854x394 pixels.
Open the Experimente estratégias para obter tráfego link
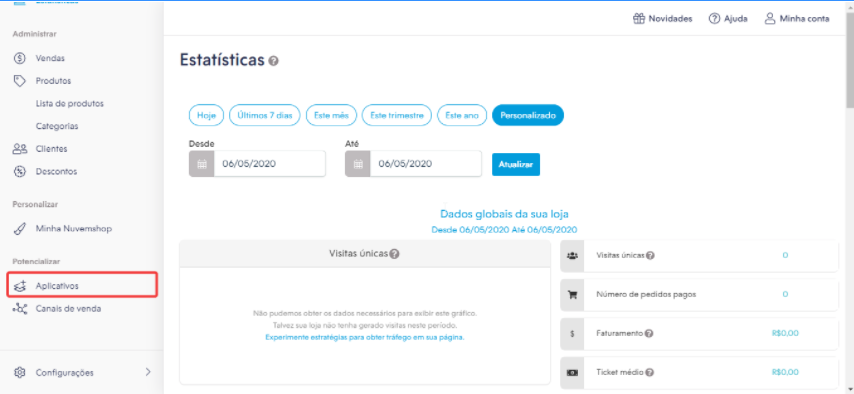pyautogui.click(x=364, y=337)
